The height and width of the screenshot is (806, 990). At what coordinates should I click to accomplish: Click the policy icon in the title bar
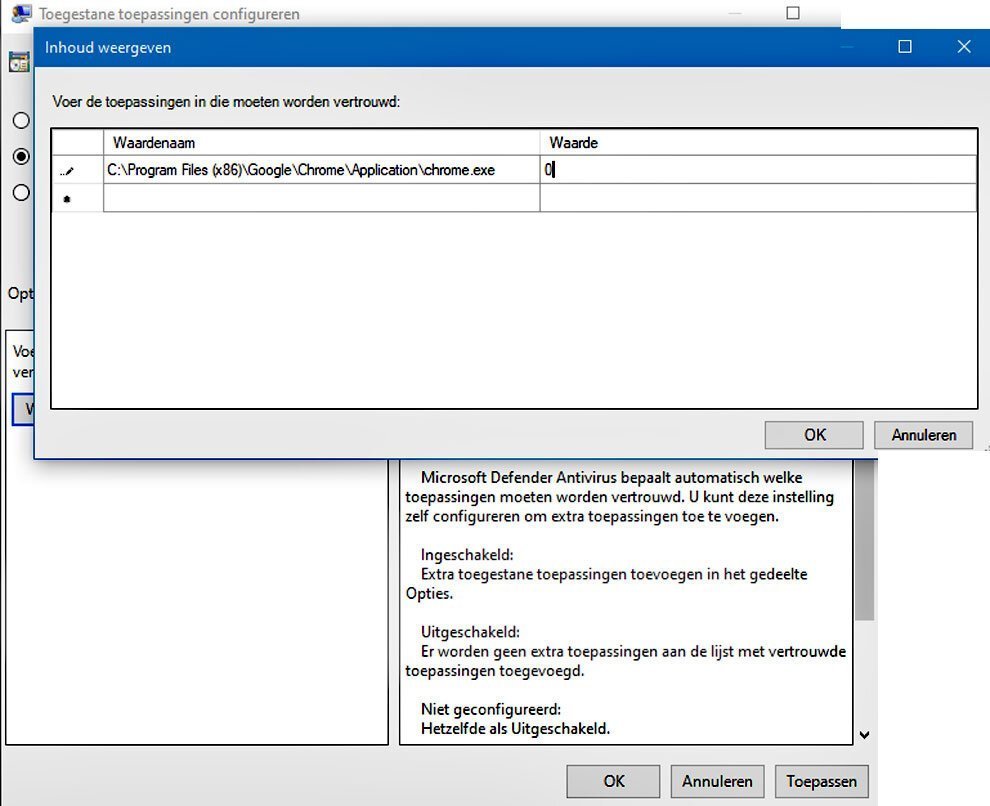click(21, 13)
